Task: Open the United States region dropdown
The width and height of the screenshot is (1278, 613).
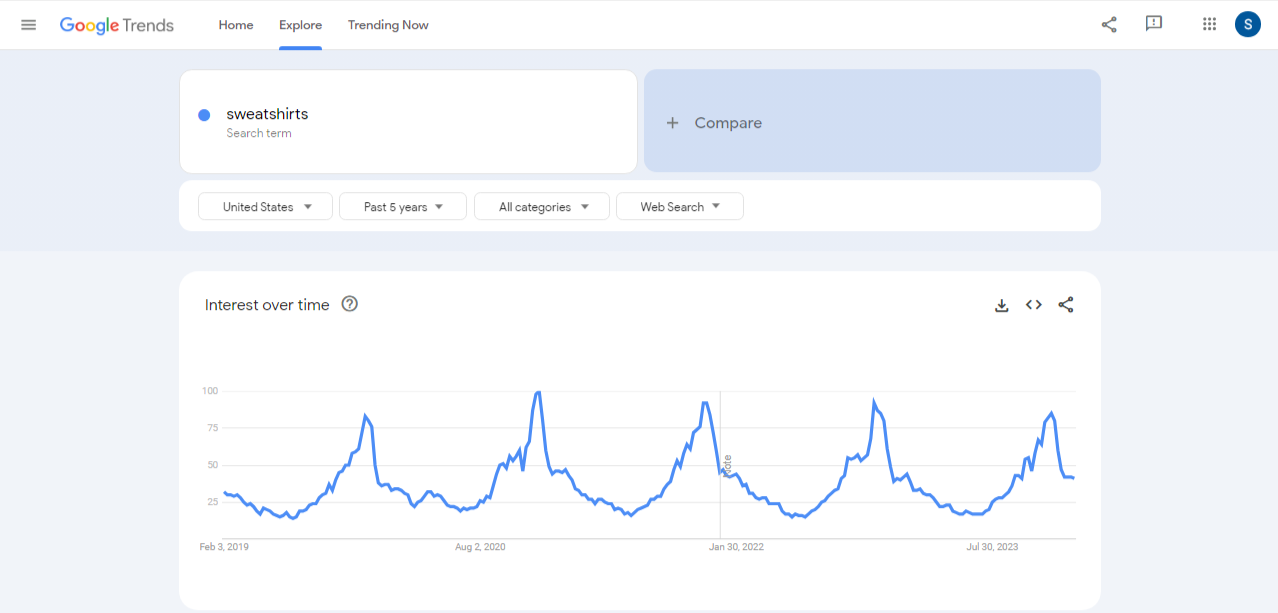Action: pos(265,206)
